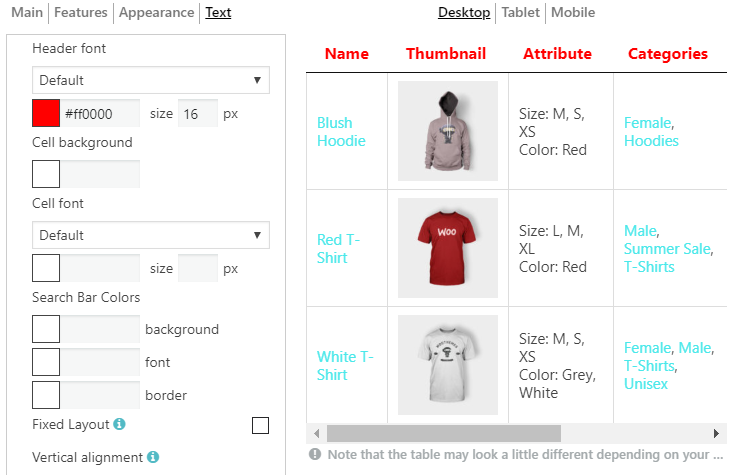Expand the Cell font dropdown
Viewport: 741px width, 475px height.
[151, 235]
